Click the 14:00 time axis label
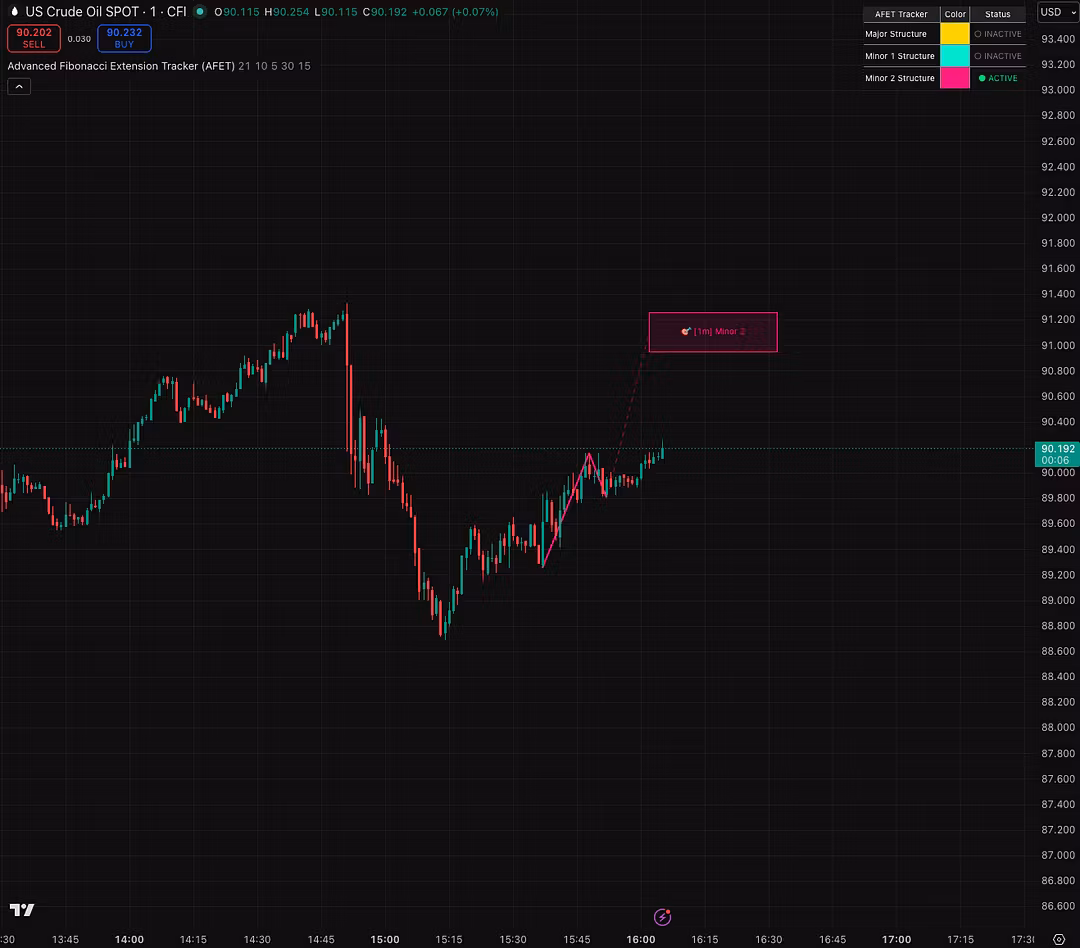Image resolution: width=1080 pixels, height=948 pixels. click(129, 939)
